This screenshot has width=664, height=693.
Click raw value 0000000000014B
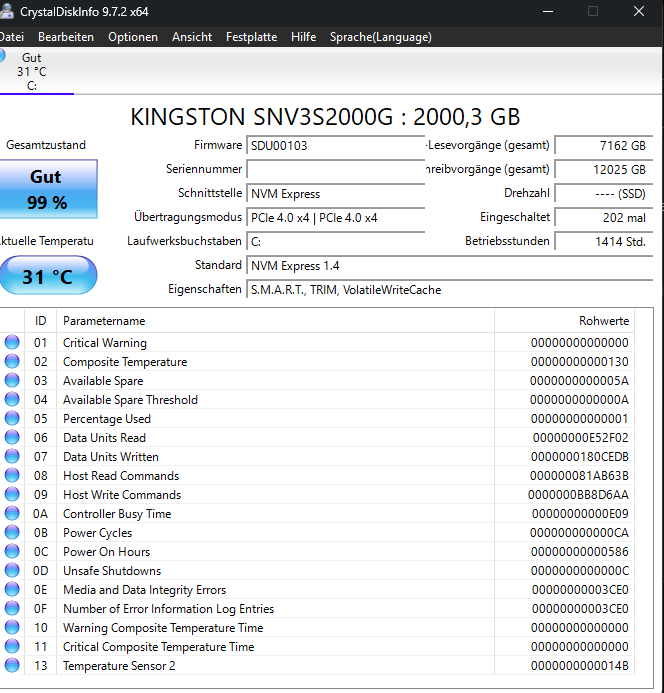tap(580, 666)
